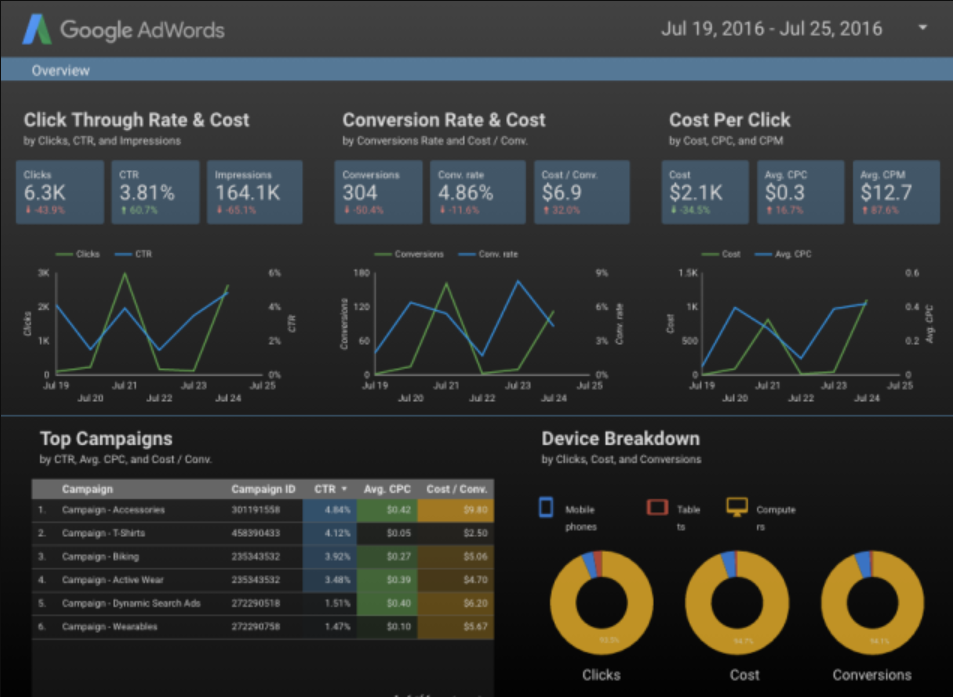Click the 4.84% CTR cell

329,510
